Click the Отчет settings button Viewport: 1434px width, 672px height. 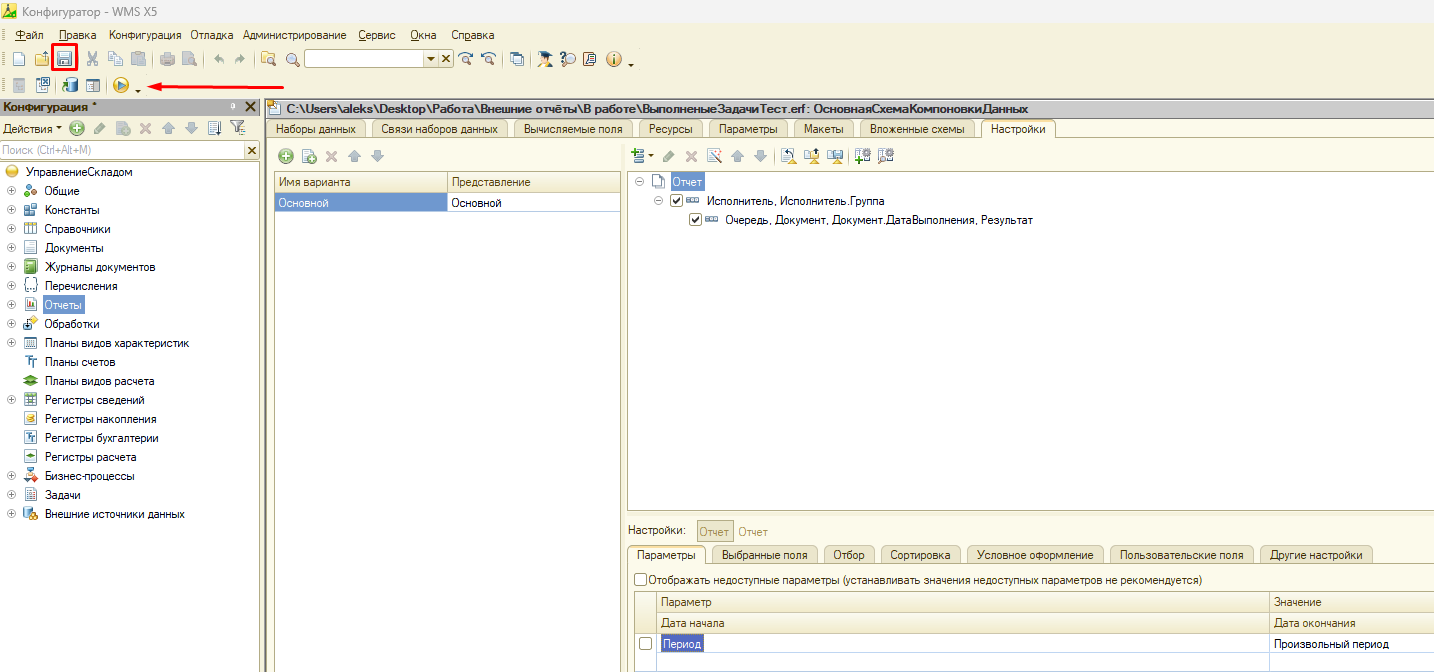click(x=714, y=532)
